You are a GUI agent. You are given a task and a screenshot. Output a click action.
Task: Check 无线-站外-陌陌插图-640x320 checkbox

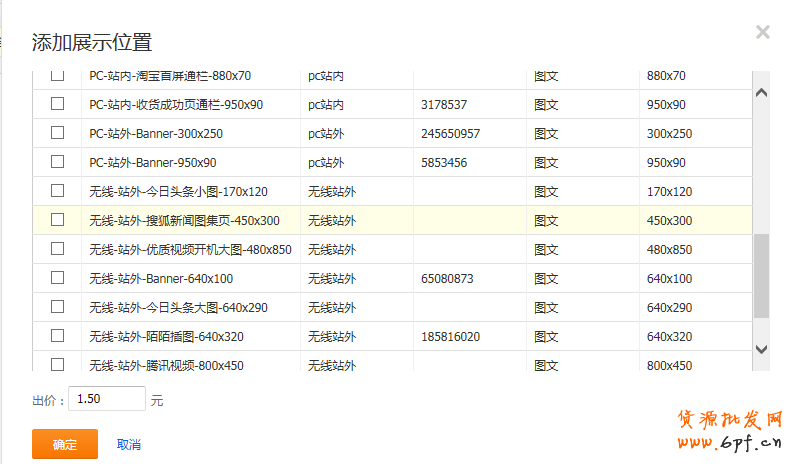pyautogui.click(x=57, y=336)
